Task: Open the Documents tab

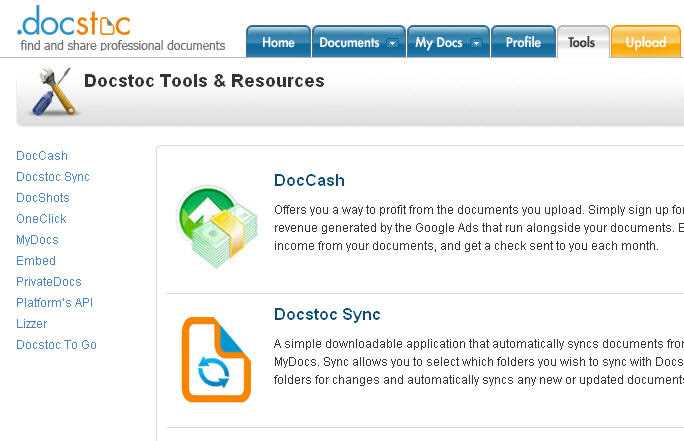Action: 359,42
